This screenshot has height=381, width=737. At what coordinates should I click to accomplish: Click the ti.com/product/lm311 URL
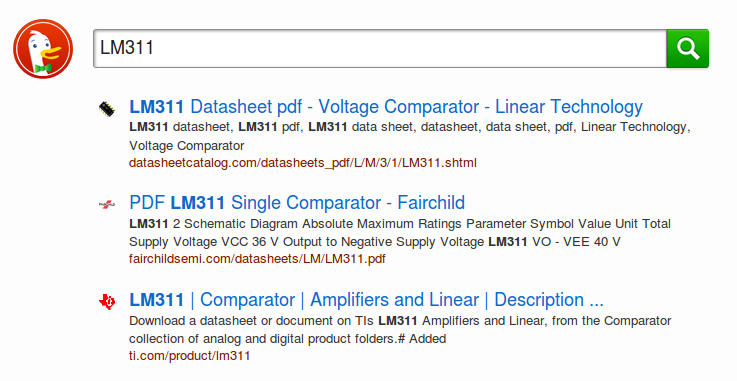tap(189, 356)
